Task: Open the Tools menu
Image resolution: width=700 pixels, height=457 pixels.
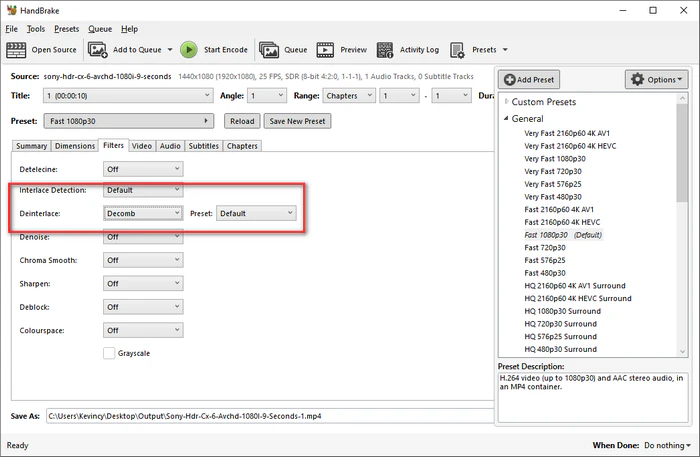Action: [x=36, y=29]
